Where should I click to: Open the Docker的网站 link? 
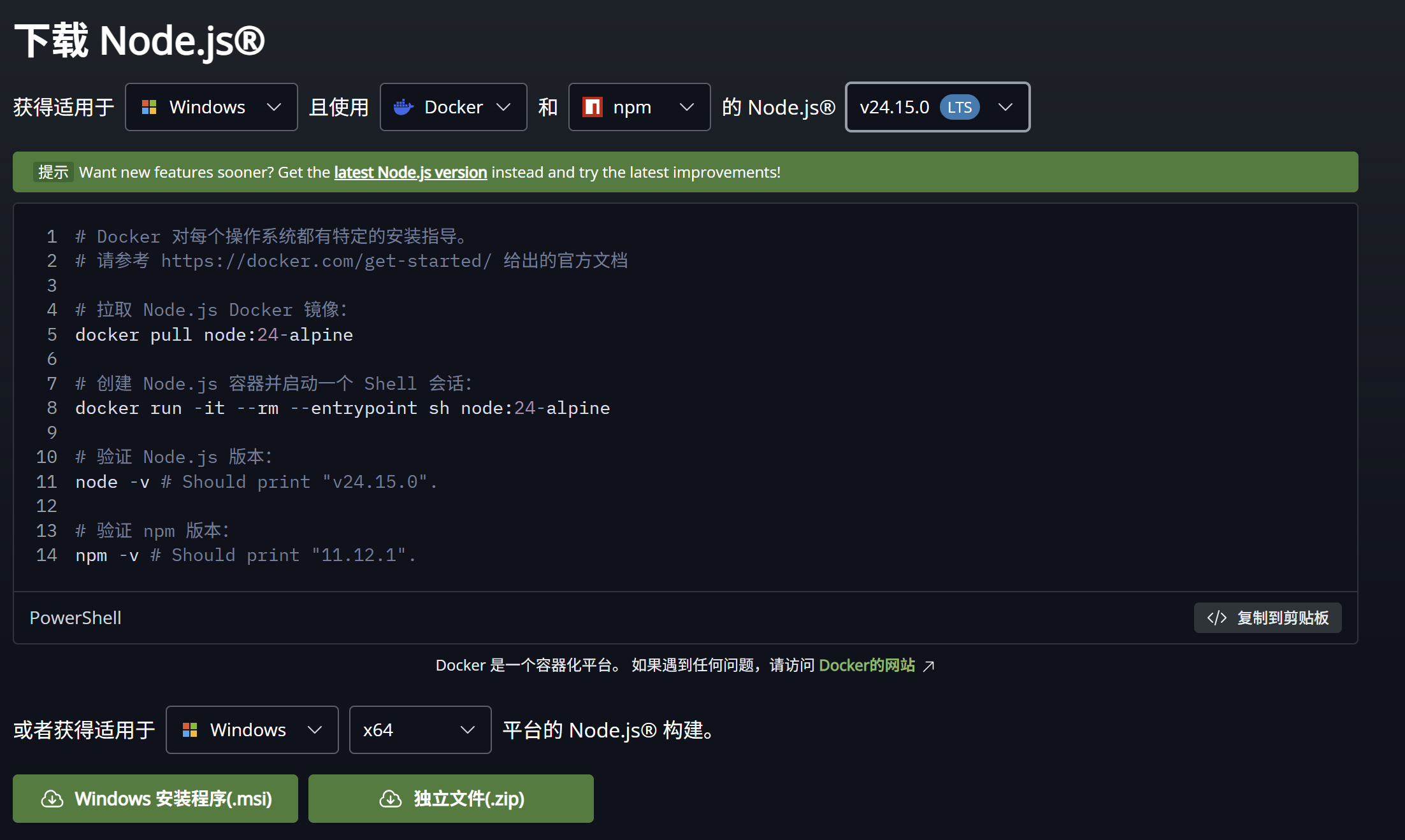pos(867,666)
